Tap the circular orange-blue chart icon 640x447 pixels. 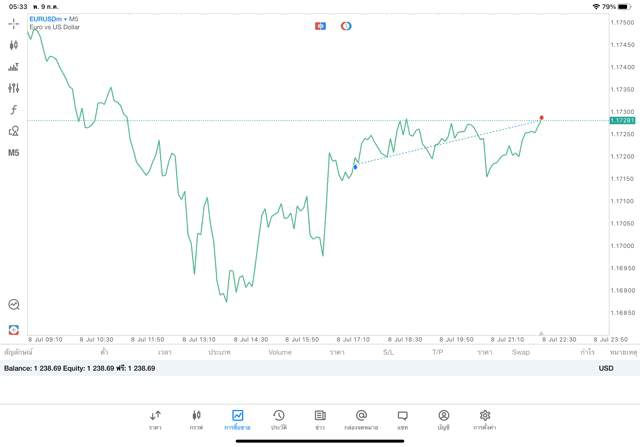click(346, 25)
